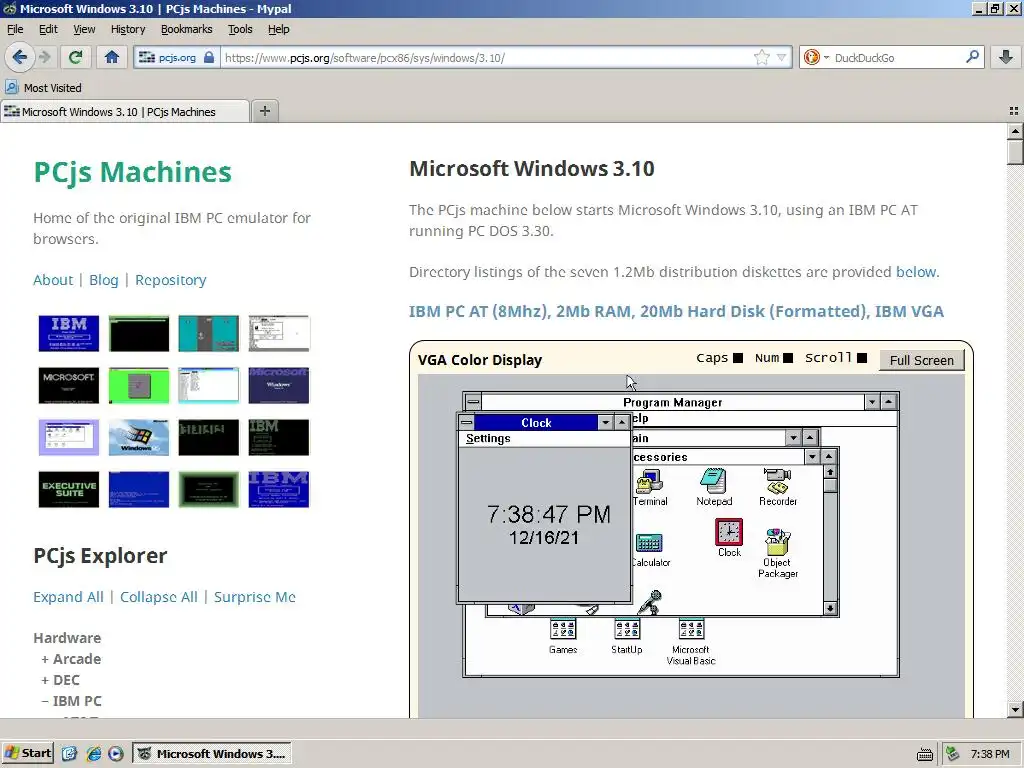The height and width of the screenshot is (768, 1024).
Task: Bookmark this page with the star icon
Action: point(761,57)
